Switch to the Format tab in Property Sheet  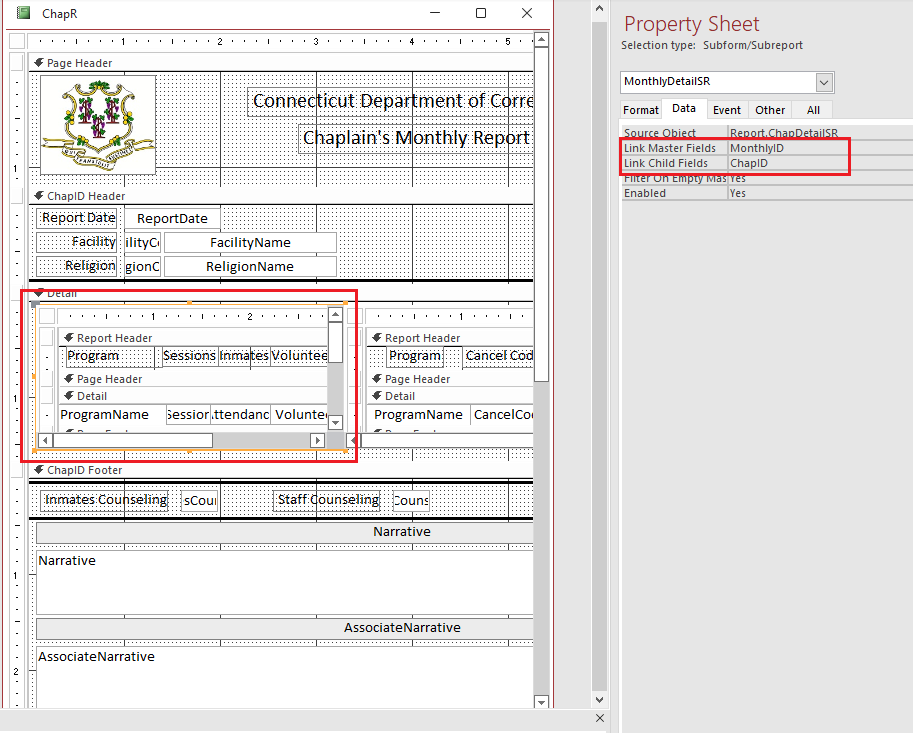point(640,109)
